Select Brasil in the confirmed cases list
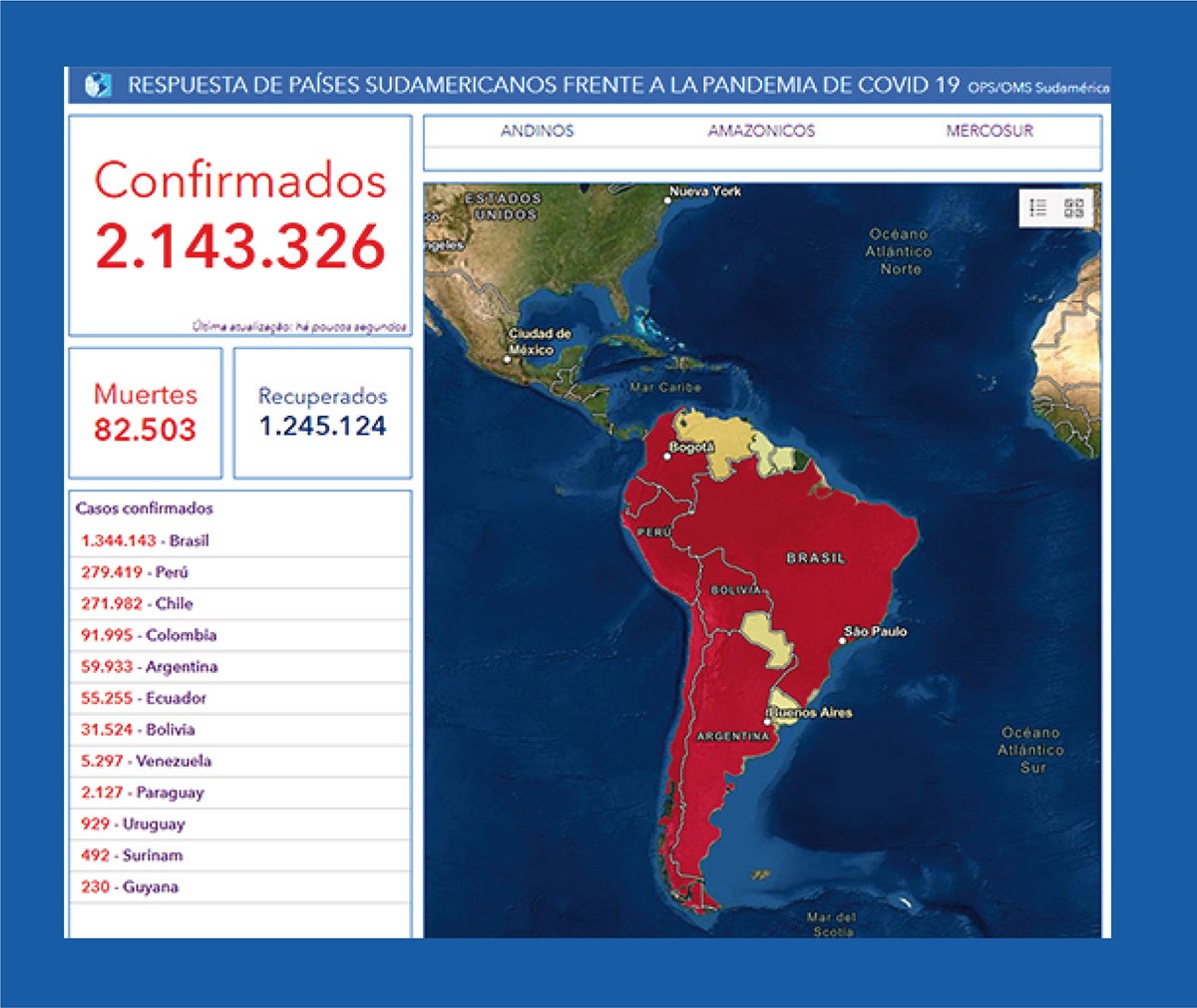This screenshot has height=1008, width=1197. 146,540
